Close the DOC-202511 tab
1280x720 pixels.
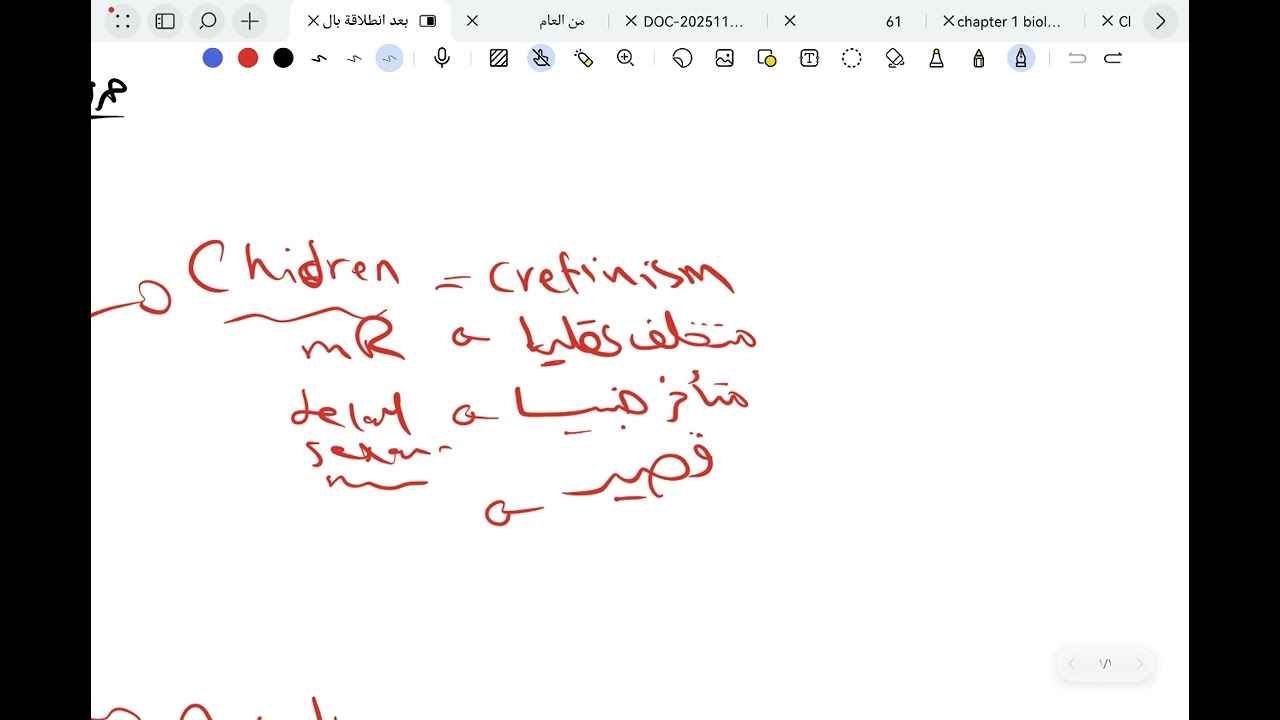point(631,21)
